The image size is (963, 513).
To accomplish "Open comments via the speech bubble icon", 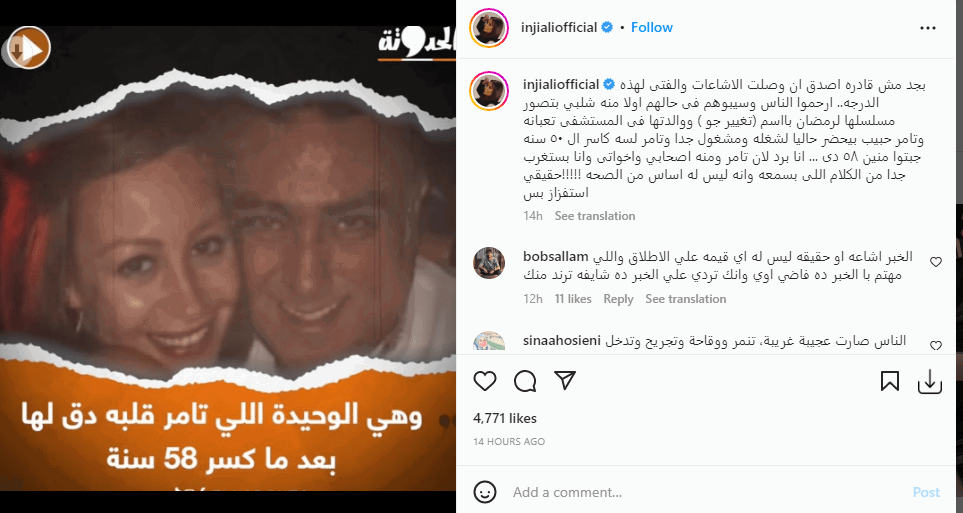I will point(525,381).
